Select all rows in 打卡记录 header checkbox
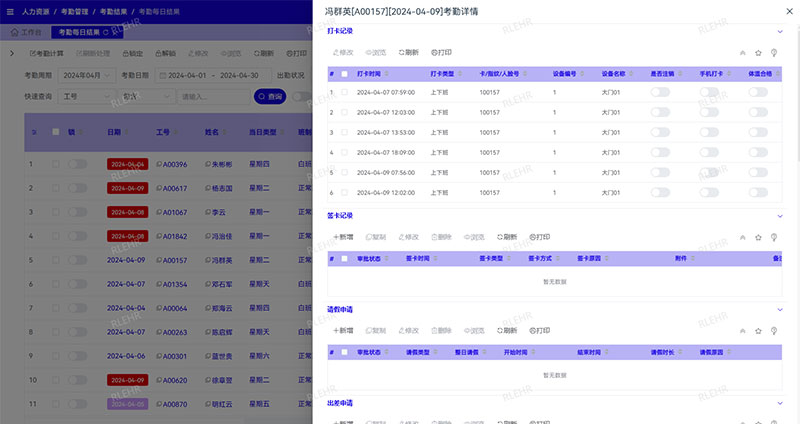800x424 pixels. point(344,74)
